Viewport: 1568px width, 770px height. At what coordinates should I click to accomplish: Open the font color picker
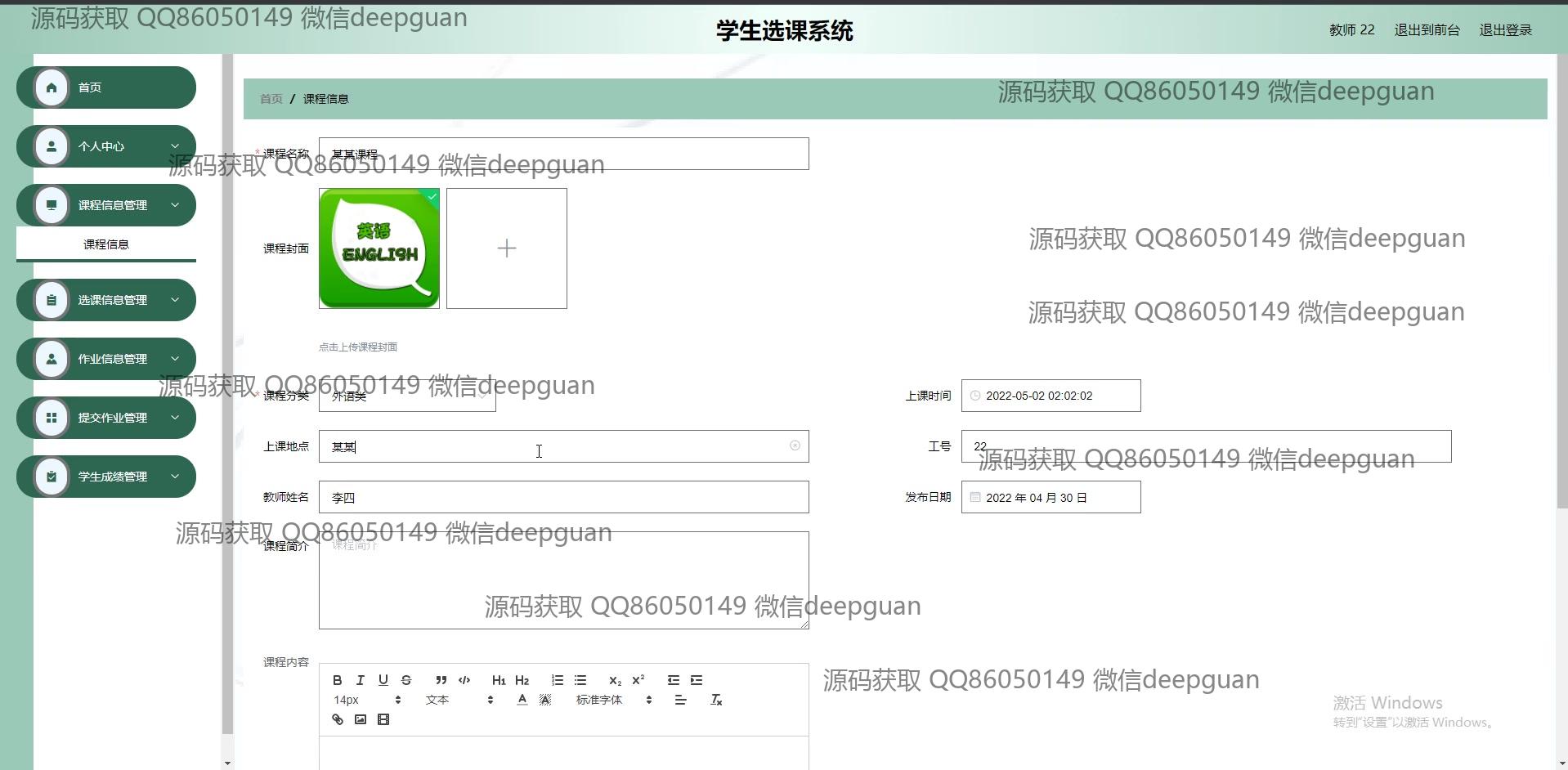[522, 700]
